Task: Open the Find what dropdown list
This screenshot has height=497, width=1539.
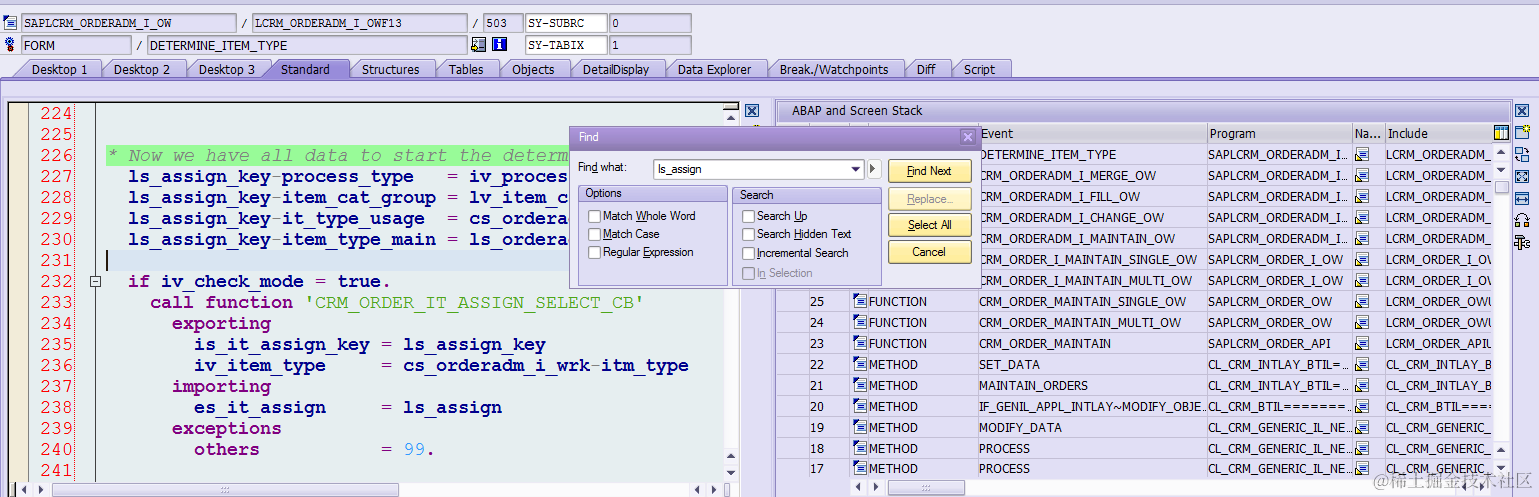Action: click(855, 170)
